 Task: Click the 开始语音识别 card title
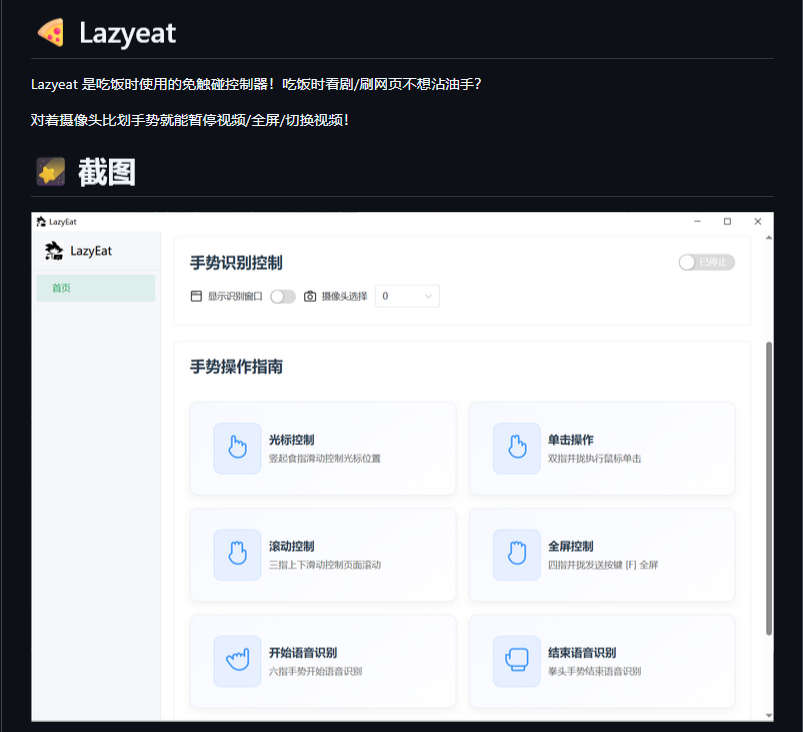pos(303,653)
